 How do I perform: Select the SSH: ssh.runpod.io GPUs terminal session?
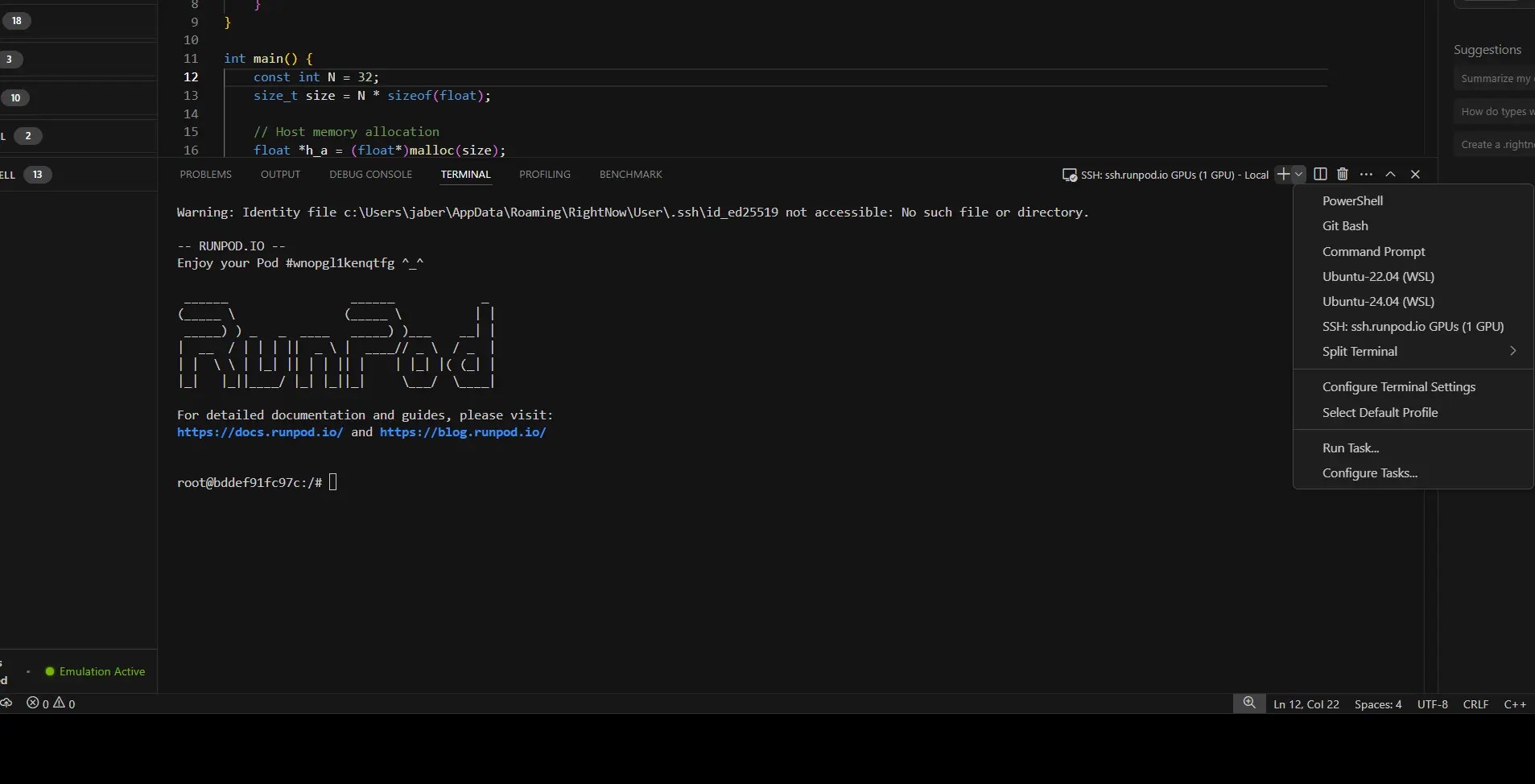coord(1413,326)
